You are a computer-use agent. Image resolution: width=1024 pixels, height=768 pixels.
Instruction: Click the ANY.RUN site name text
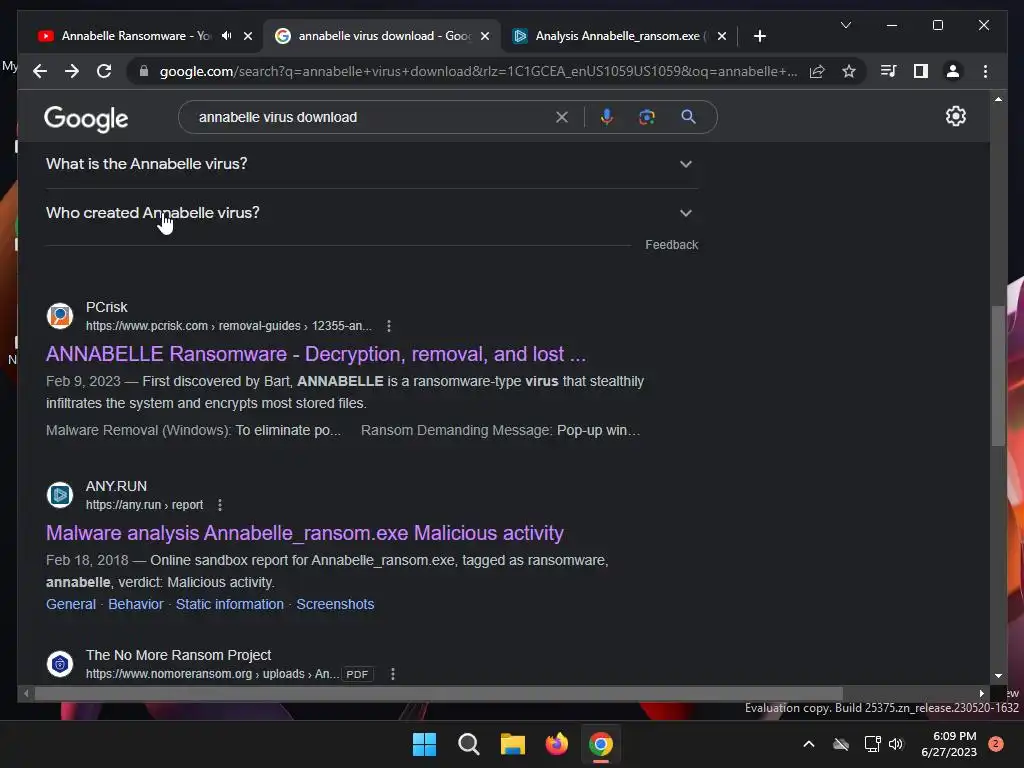116,486
